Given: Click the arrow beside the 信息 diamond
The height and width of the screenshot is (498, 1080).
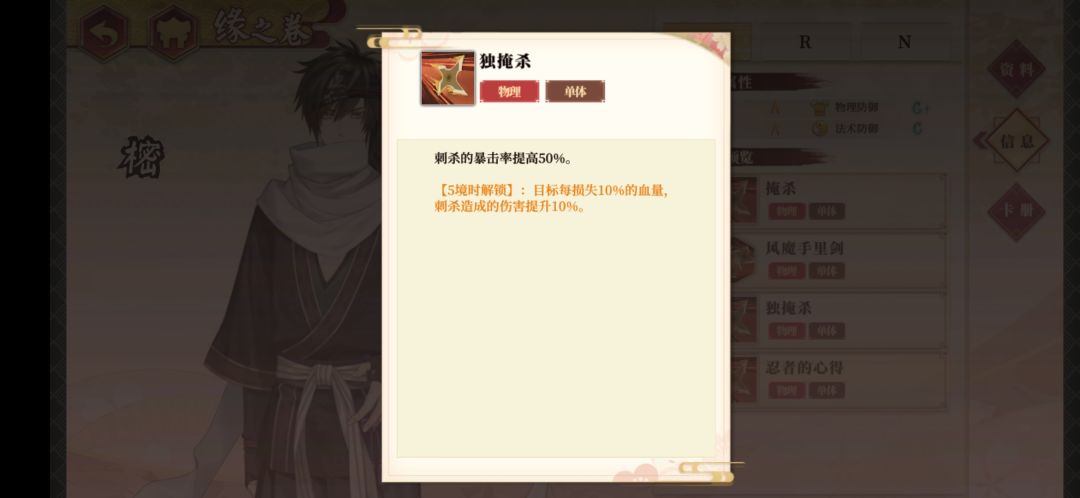Looking at the screenshot, I should click(x=979, y=141).
